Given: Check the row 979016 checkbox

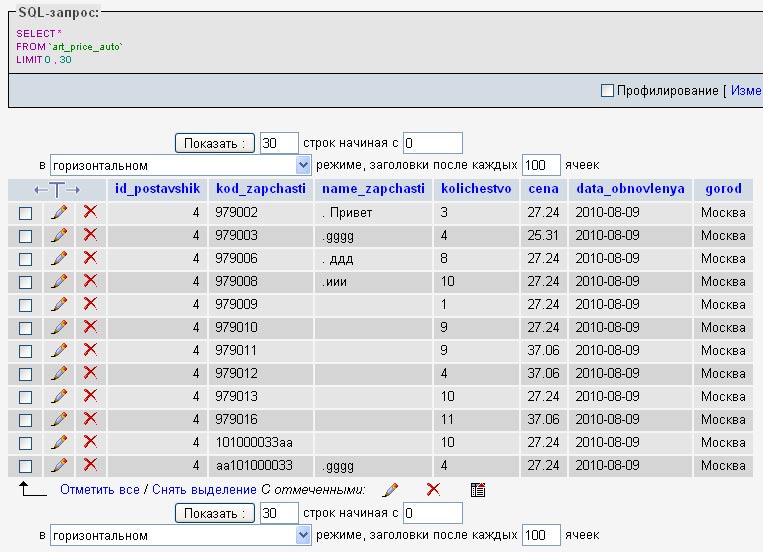Looking at the screenshot, I should click(x=25, y=420).
